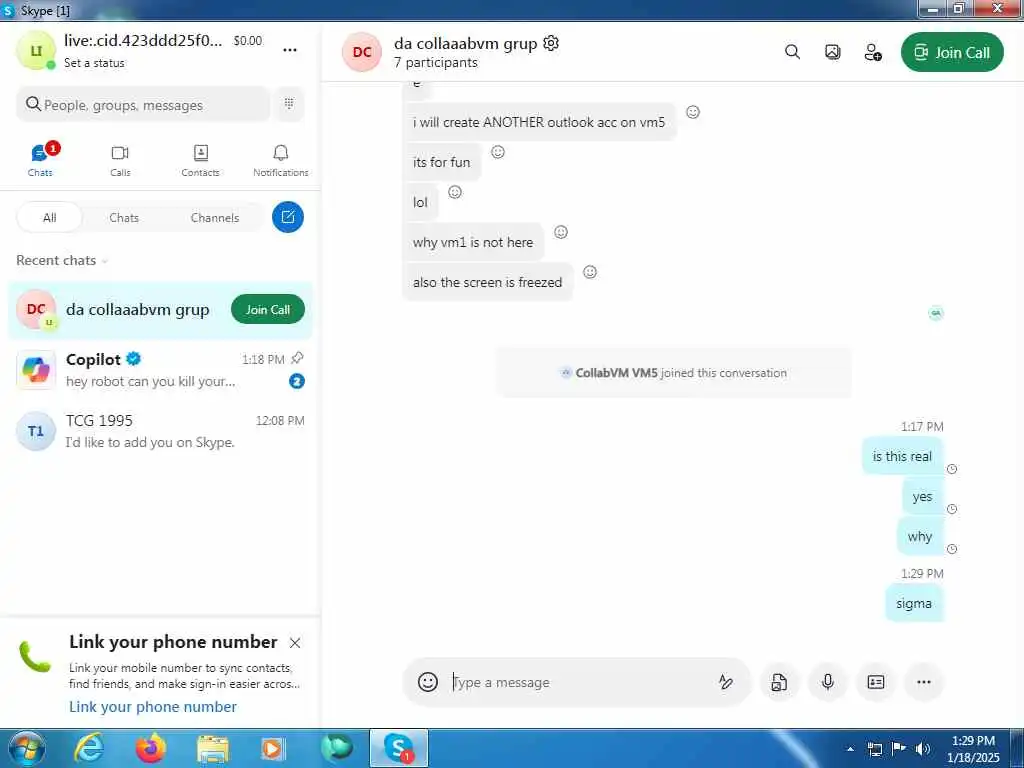This screenshot has height=768, width=1024.
Task: Select the Channels filter
Action: click(215, 217)
